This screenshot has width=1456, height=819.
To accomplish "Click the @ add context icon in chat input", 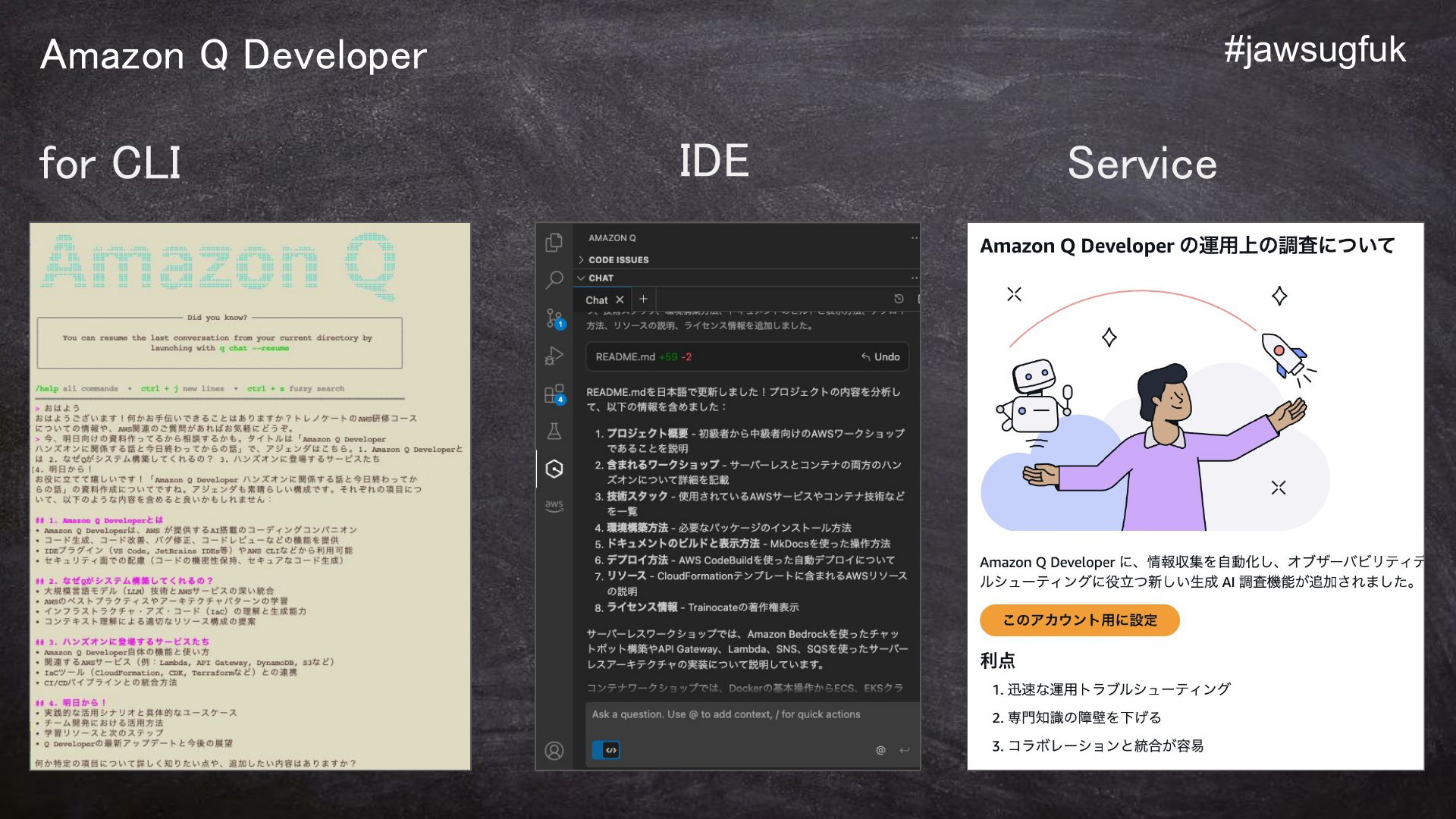I will [x=880, y=750].
